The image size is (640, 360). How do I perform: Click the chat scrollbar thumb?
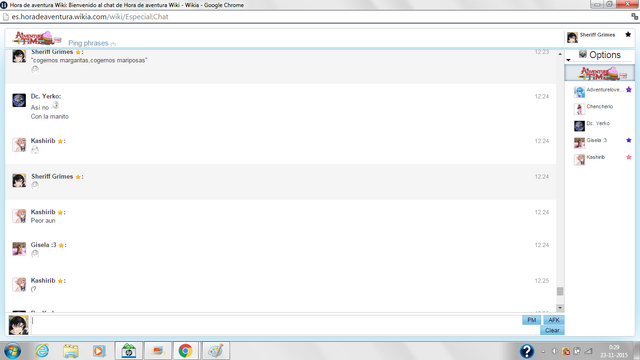click(560, 291)
